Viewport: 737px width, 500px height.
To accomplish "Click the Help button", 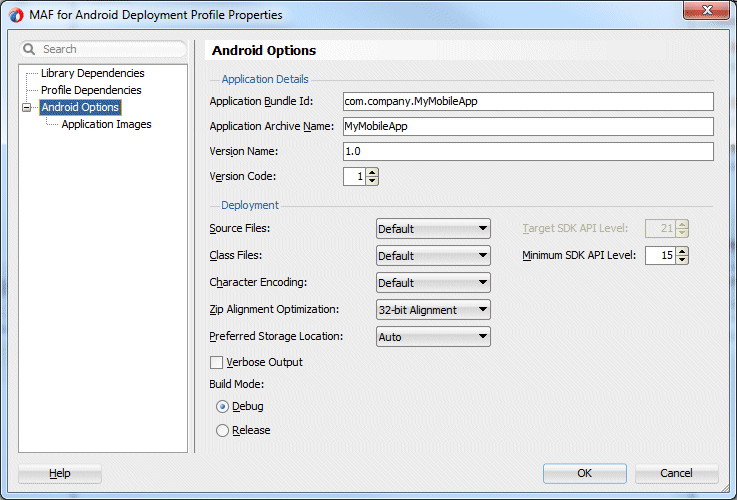I will 60,473.
